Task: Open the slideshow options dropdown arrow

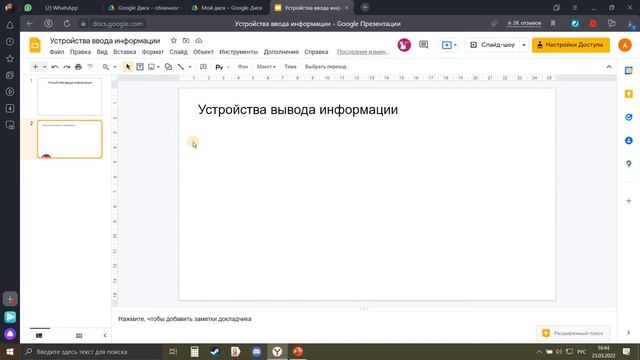Action: click(x=524, y=45)
